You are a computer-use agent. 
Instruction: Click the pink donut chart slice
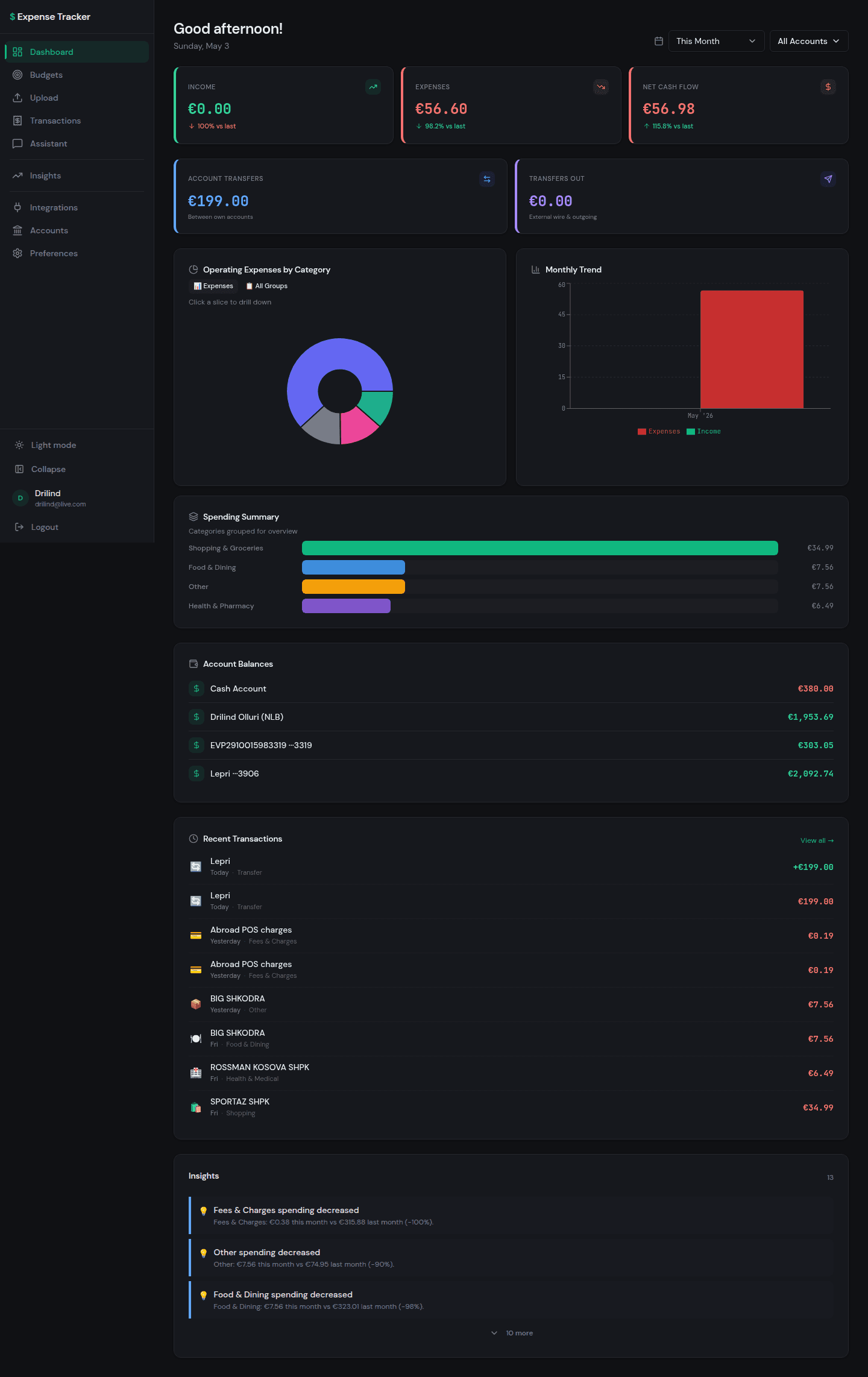[x=357, y=424]
